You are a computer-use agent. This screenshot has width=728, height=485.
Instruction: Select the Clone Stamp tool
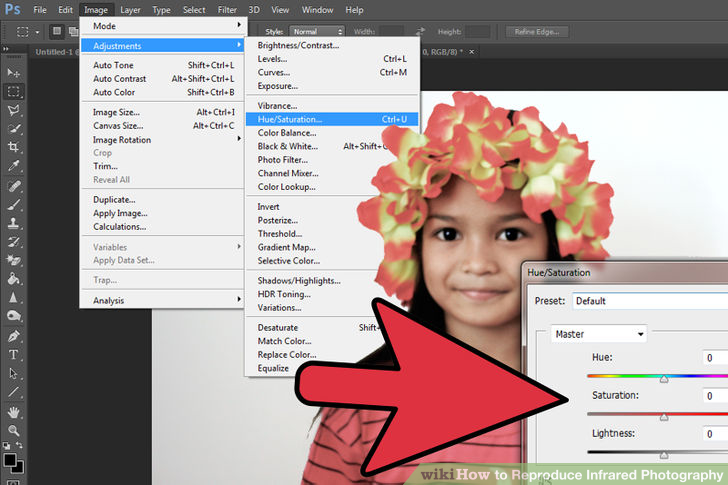tap(13, 223)
